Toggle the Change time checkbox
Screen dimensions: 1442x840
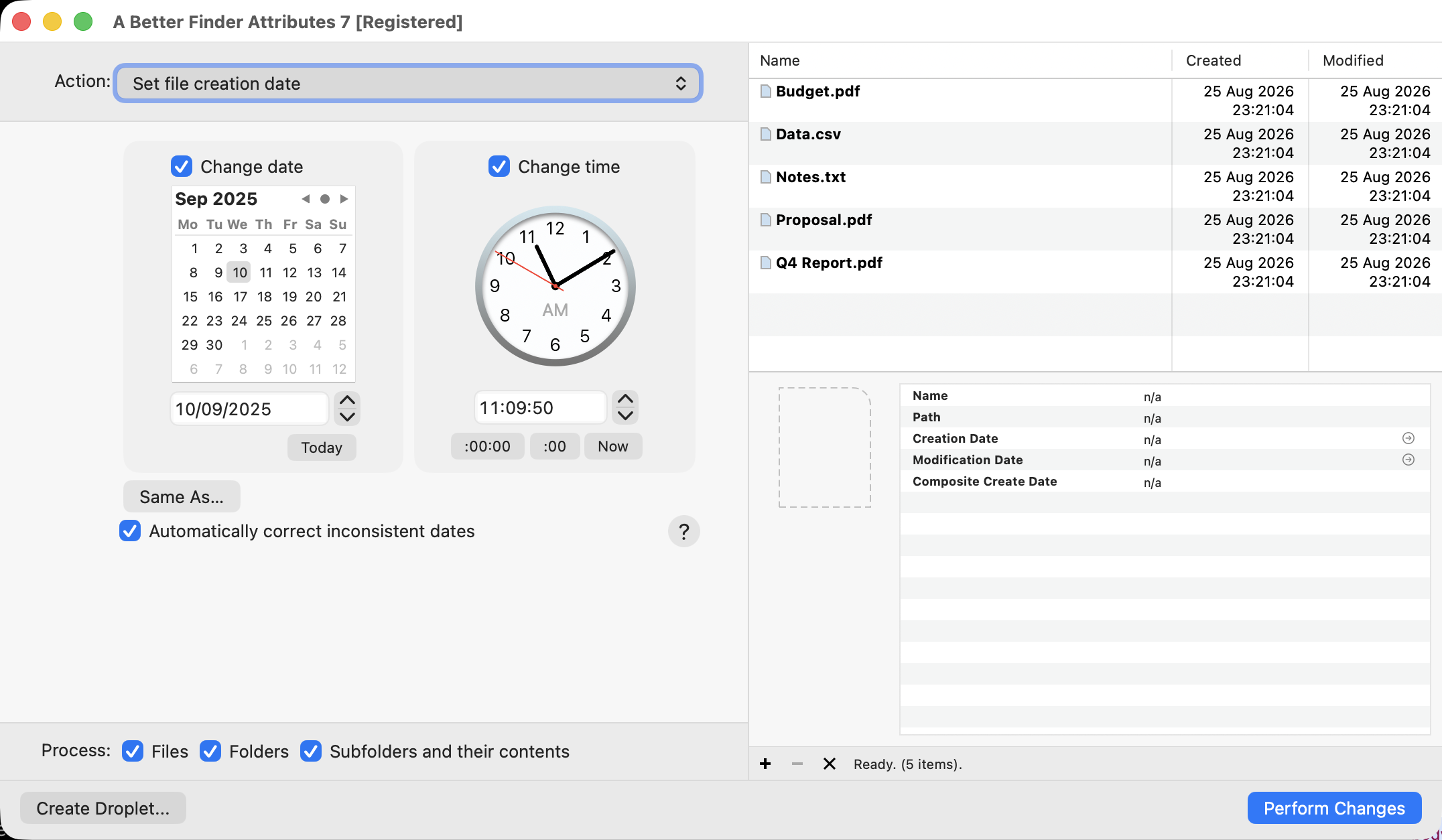[x=499, y=166]
